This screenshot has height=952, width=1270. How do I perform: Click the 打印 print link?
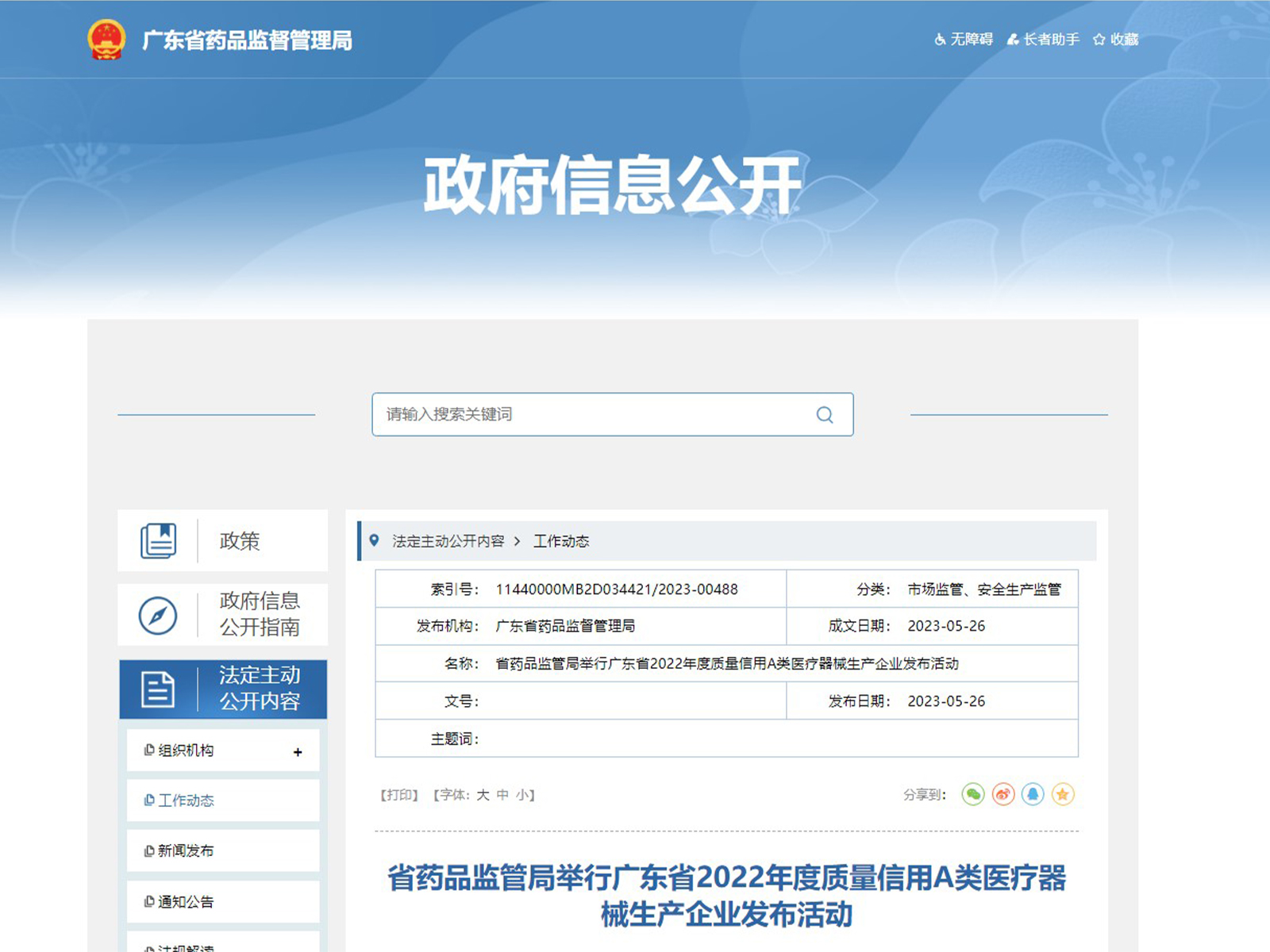coord(399,795)
